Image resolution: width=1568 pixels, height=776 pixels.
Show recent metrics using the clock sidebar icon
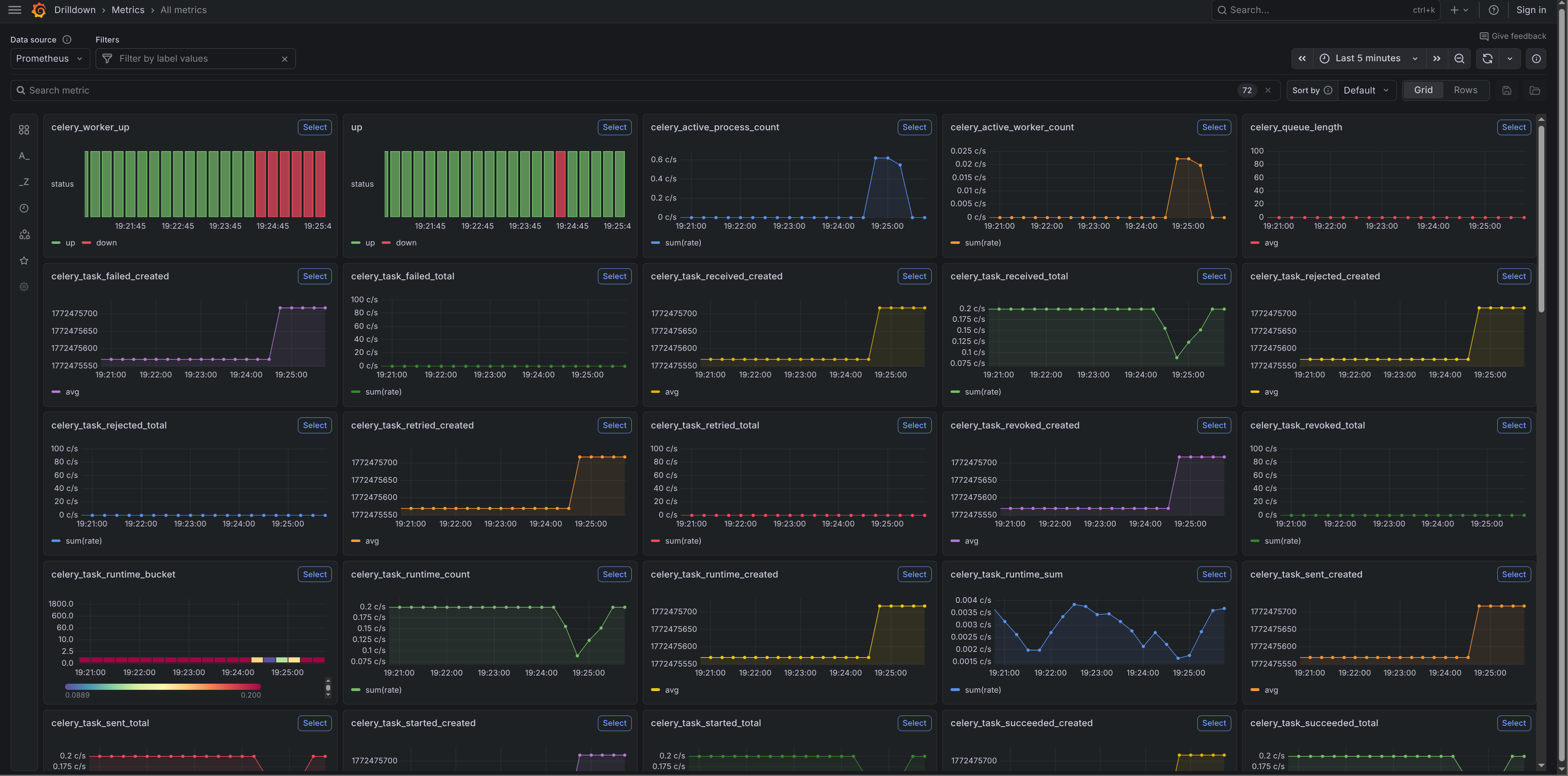coord(24,208)
